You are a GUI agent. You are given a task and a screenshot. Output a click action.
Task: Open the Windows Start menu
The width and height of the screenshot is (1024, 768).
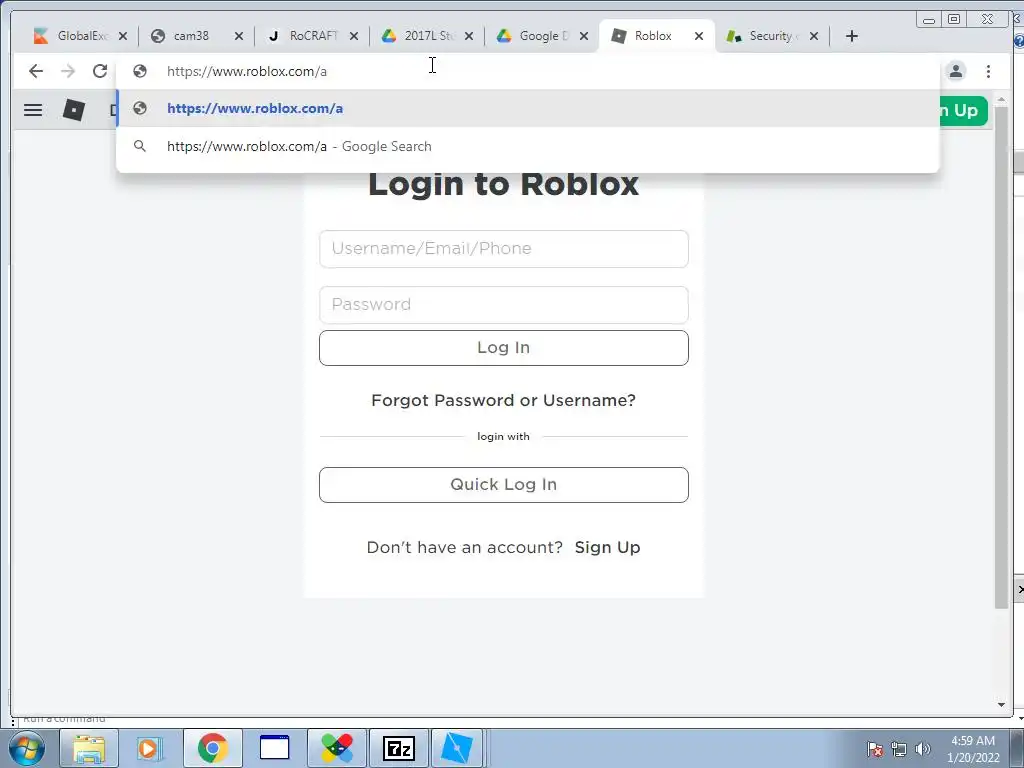pyautogui.click(x=26, y=748)
